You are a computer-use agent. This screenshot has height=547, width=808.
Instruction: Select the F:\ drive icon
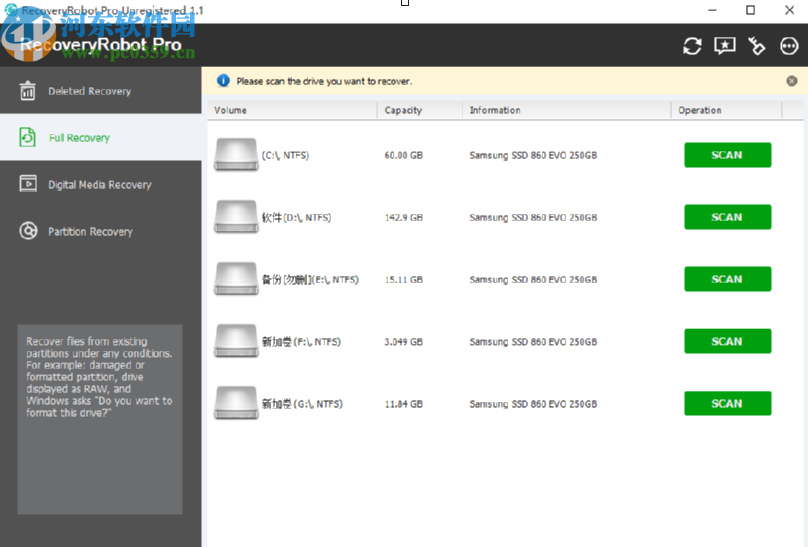236,341
